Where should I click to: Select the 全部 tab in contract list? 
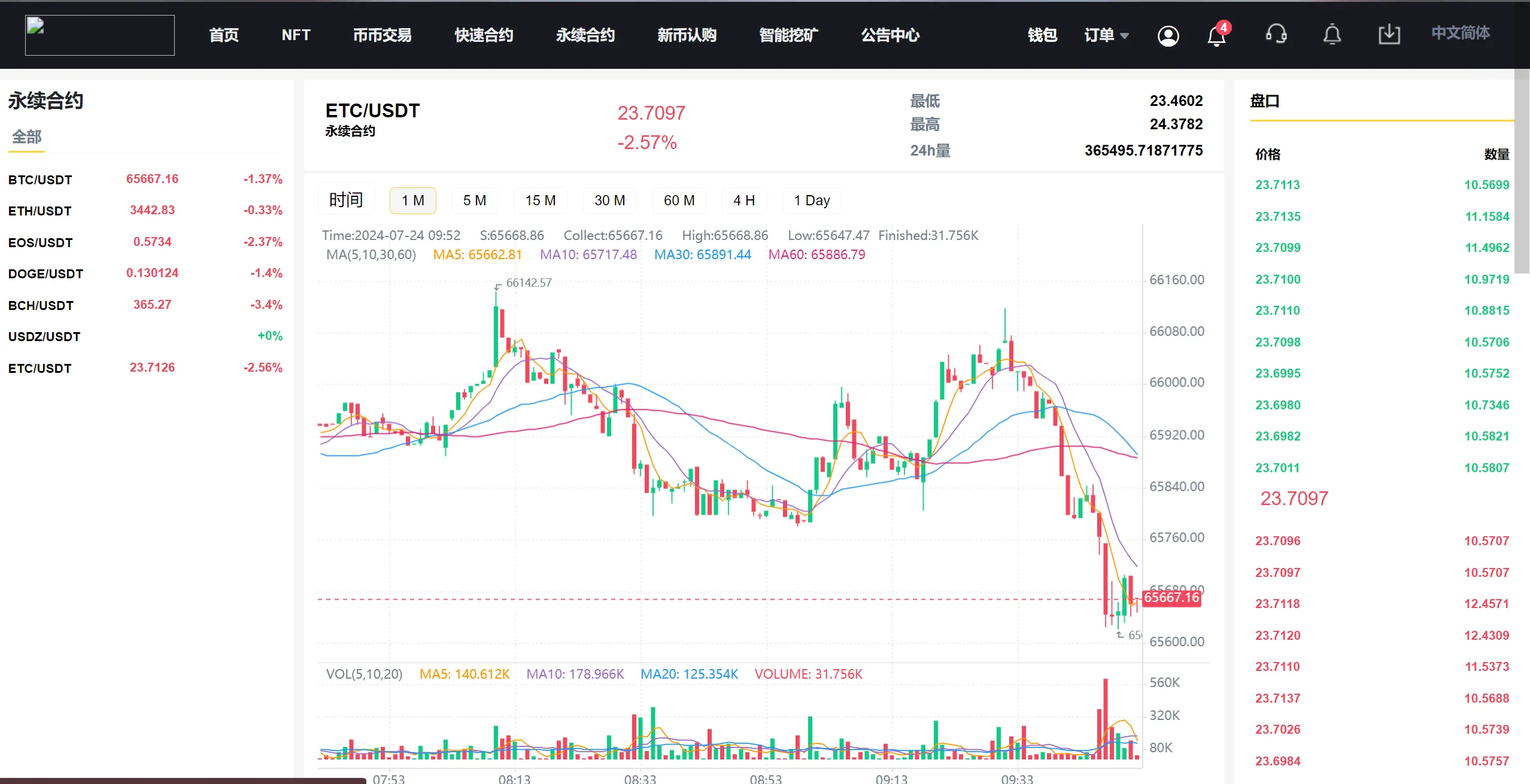pos(27,137)
